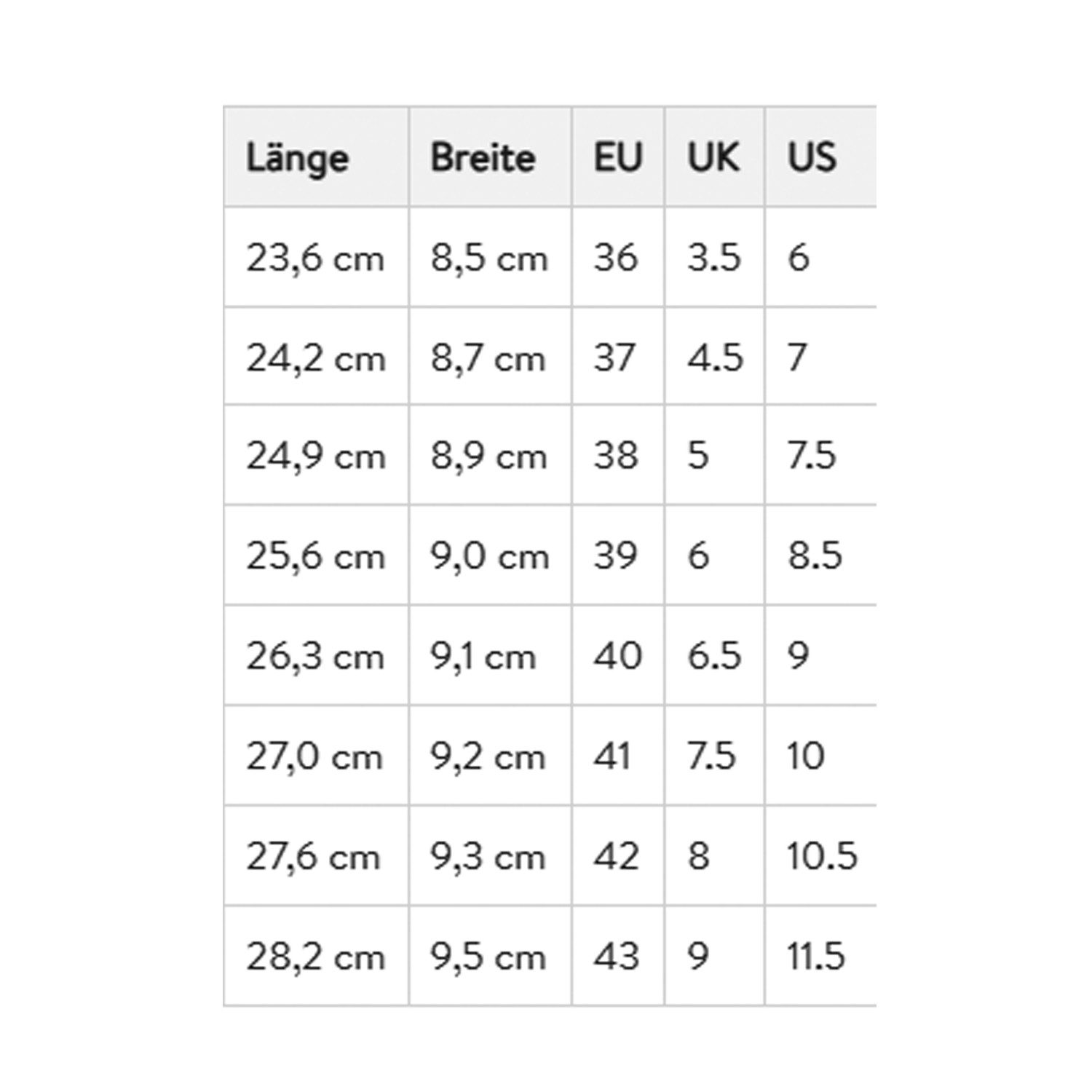Click the Breite column header

point(483,157)
